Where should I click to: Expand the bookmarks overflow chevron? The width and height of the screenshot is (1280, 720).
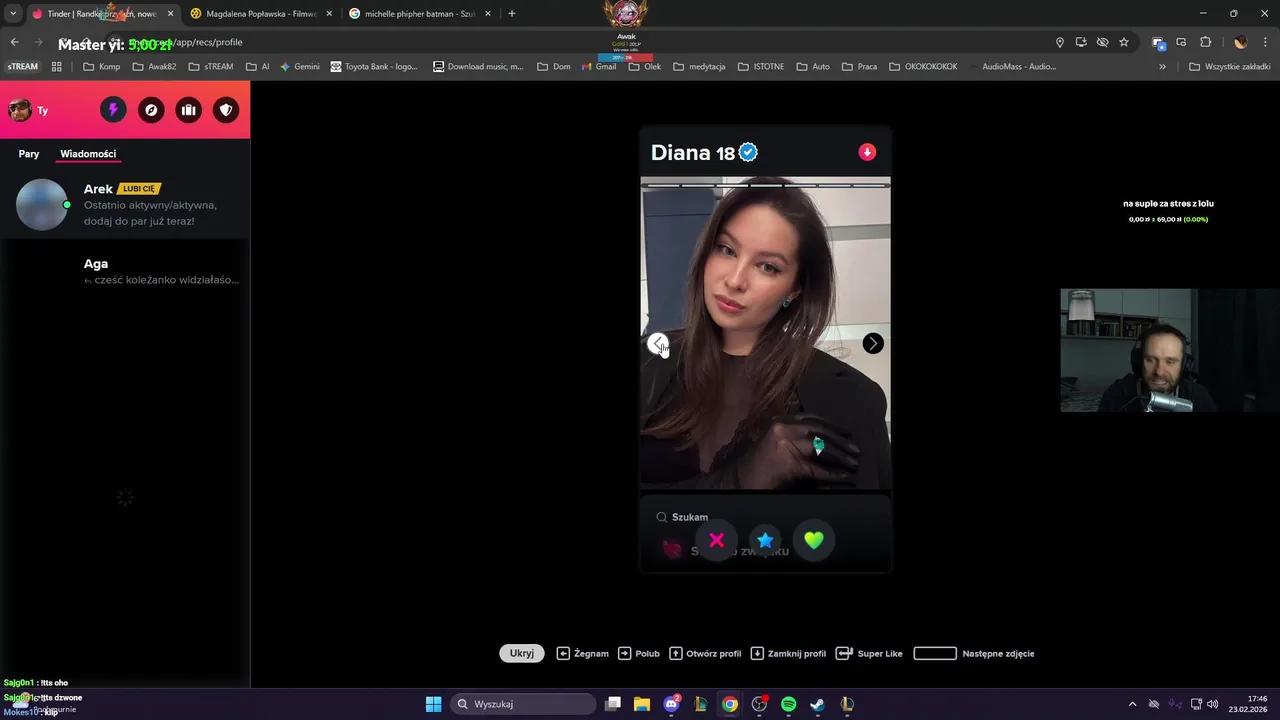[x=1162, y=67]
